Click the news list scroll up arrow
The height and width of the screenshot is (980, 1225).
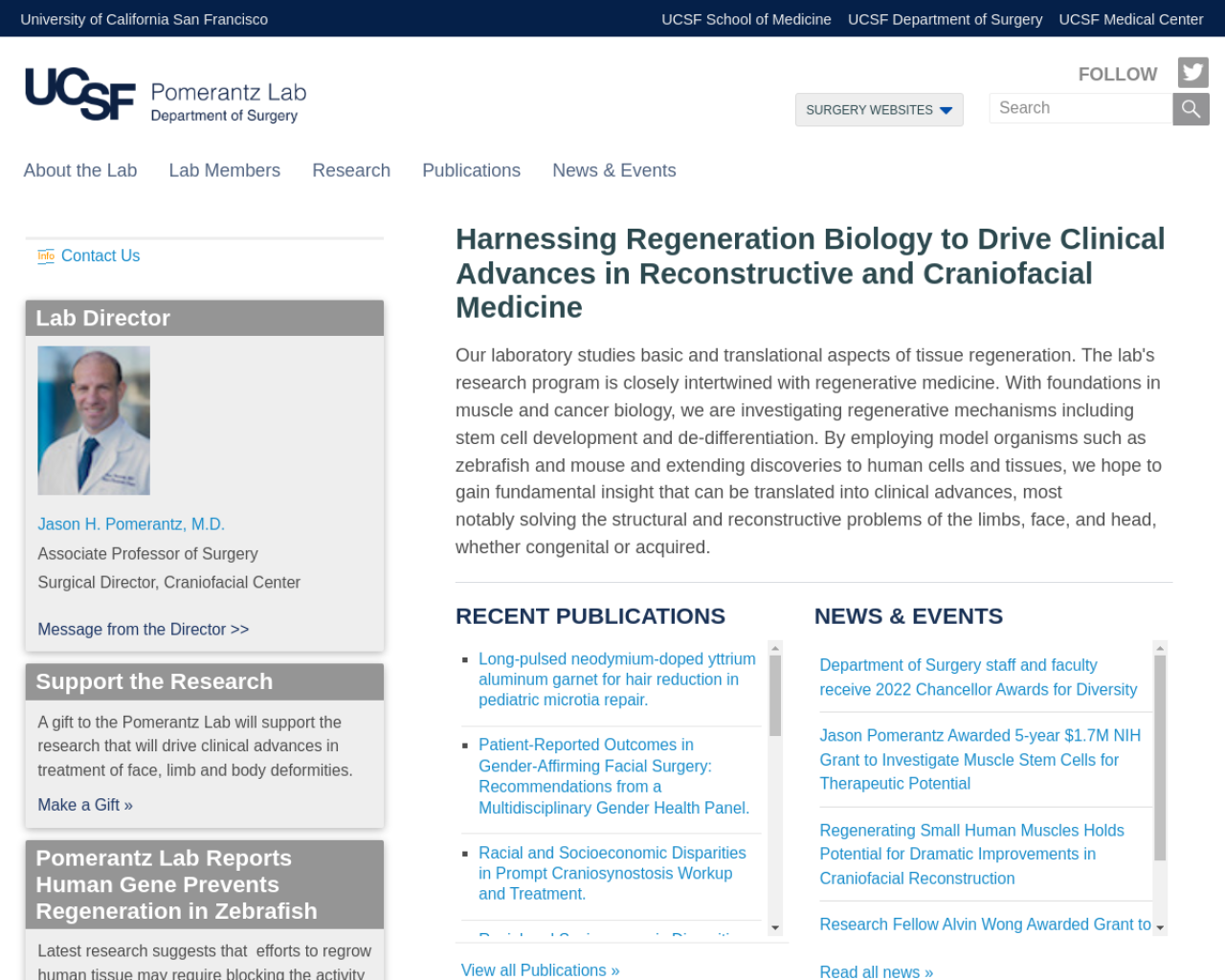coord(1160,648)
